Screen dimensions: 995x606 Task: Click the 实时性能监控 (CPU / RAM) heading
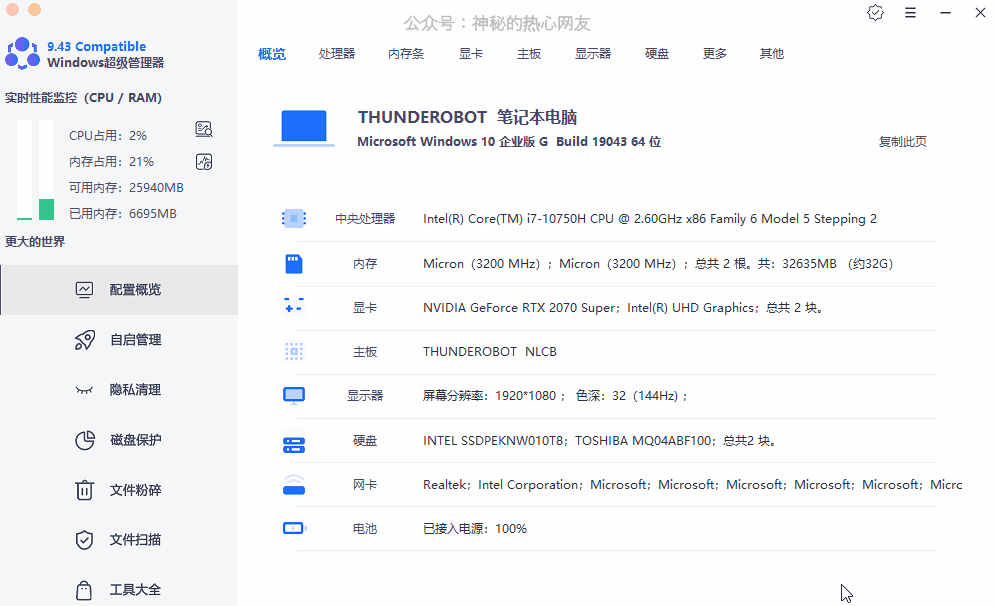[83, 98]
